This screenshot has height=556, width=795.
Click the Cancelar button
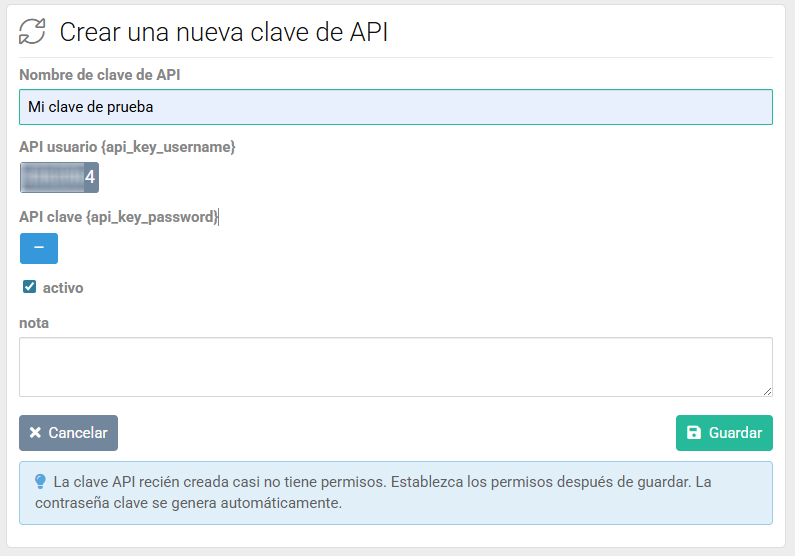68,433
